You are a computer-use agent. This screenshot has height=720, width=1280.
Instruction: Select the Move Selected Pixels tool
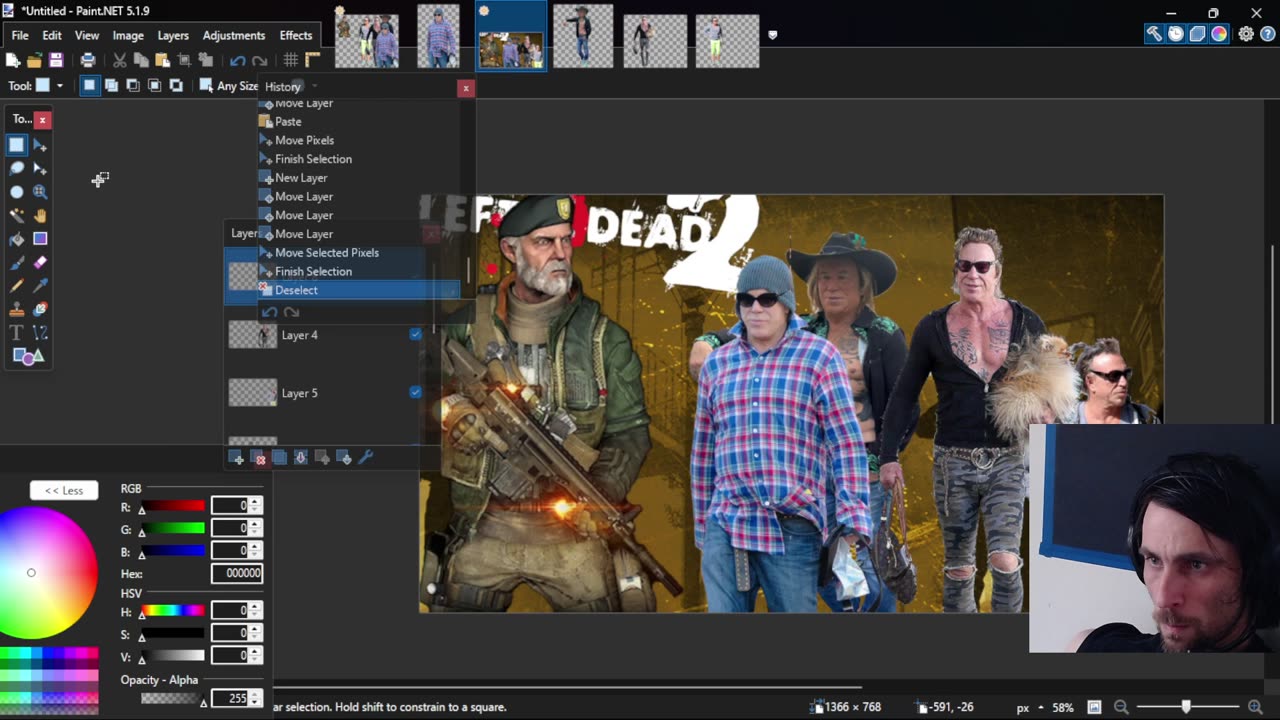[40, 145]
